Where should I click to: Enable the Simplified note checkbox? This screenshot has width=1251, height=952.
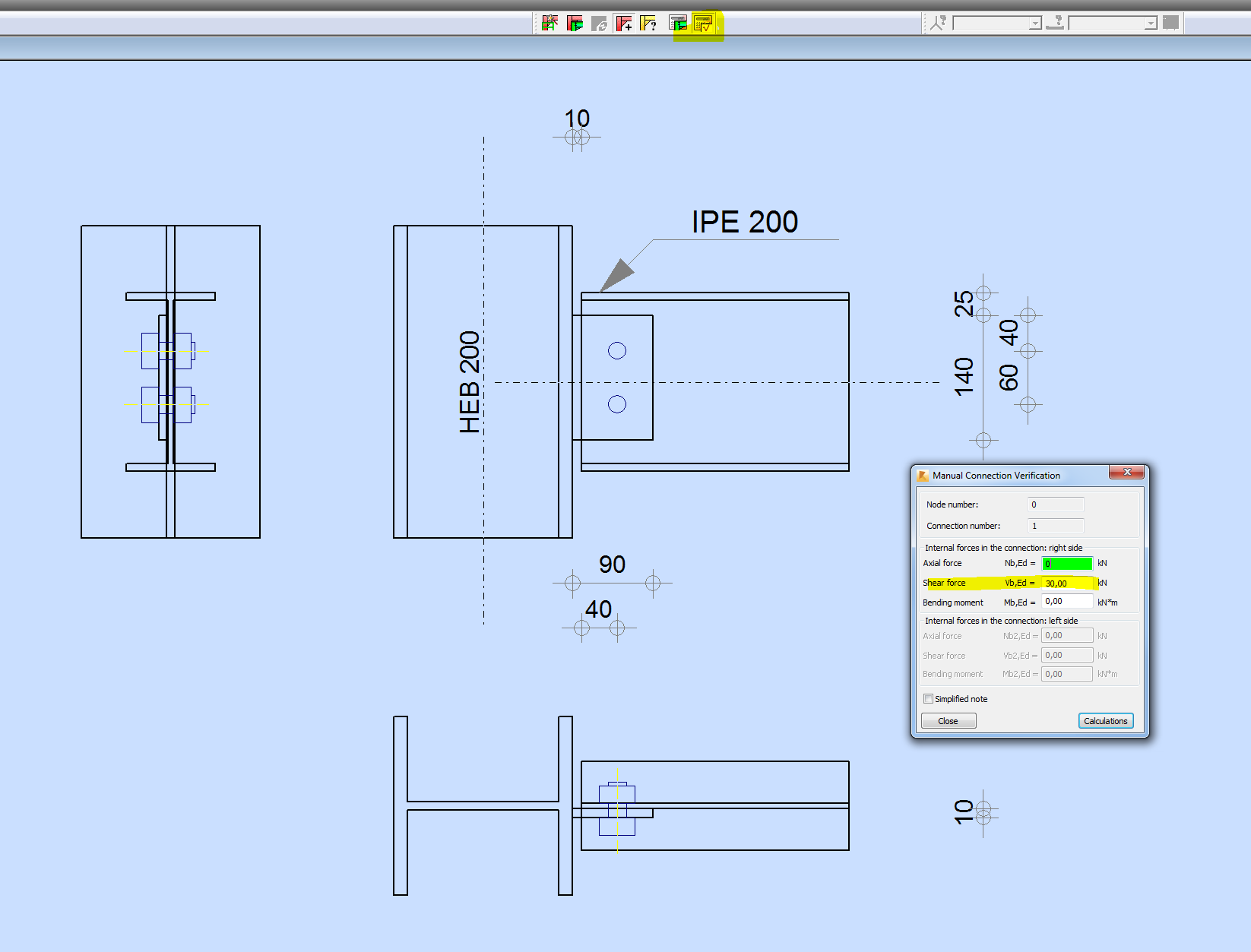(x=928, y=698)
